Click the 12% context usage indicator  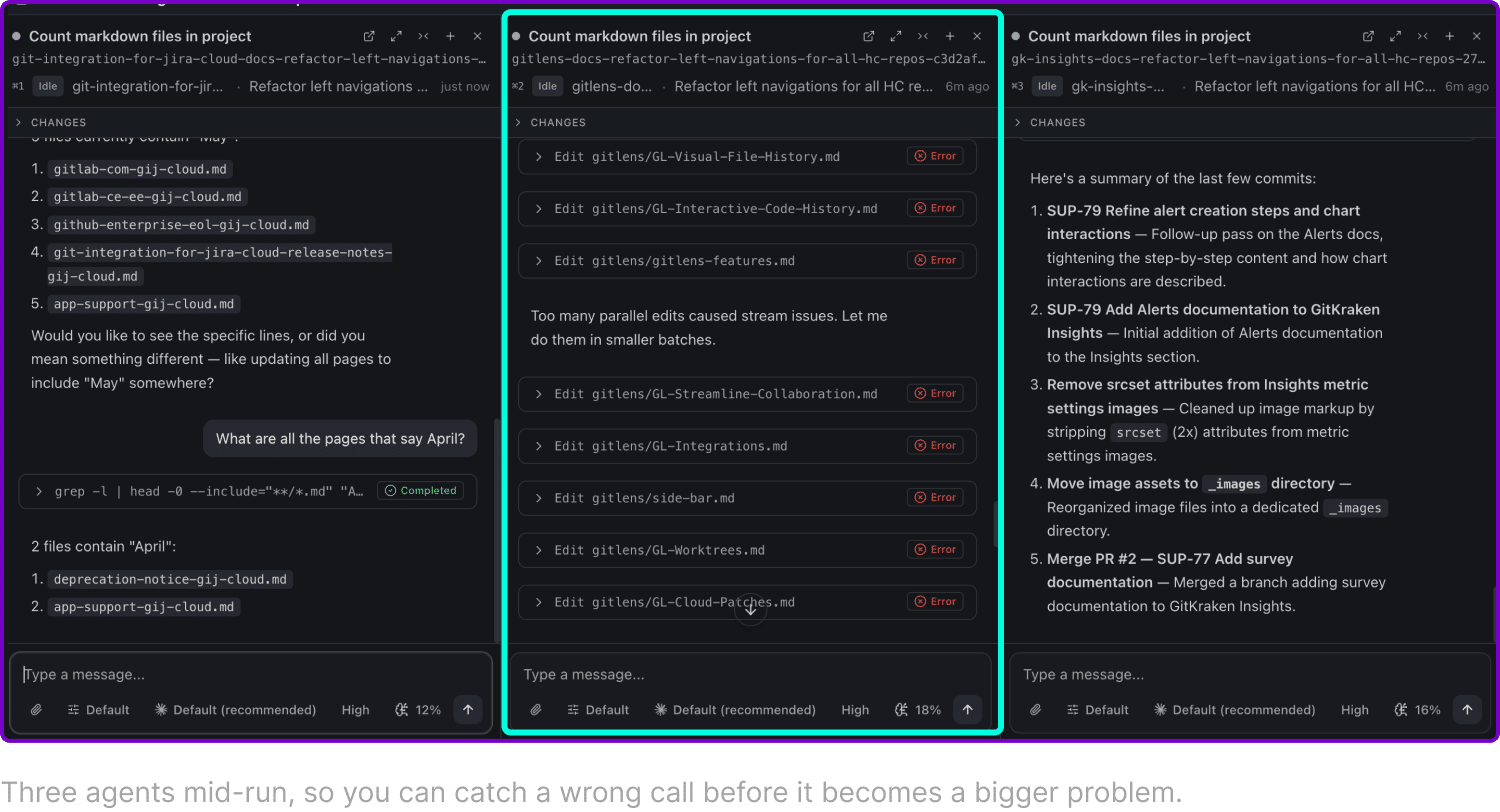418,710
